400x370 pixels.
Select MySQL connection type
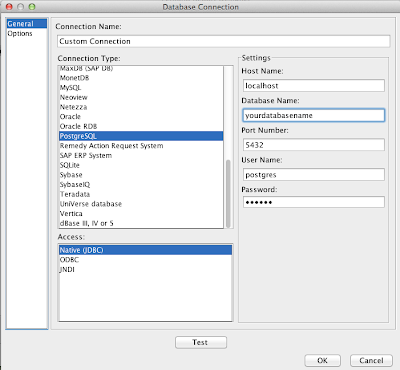[141, 88]
